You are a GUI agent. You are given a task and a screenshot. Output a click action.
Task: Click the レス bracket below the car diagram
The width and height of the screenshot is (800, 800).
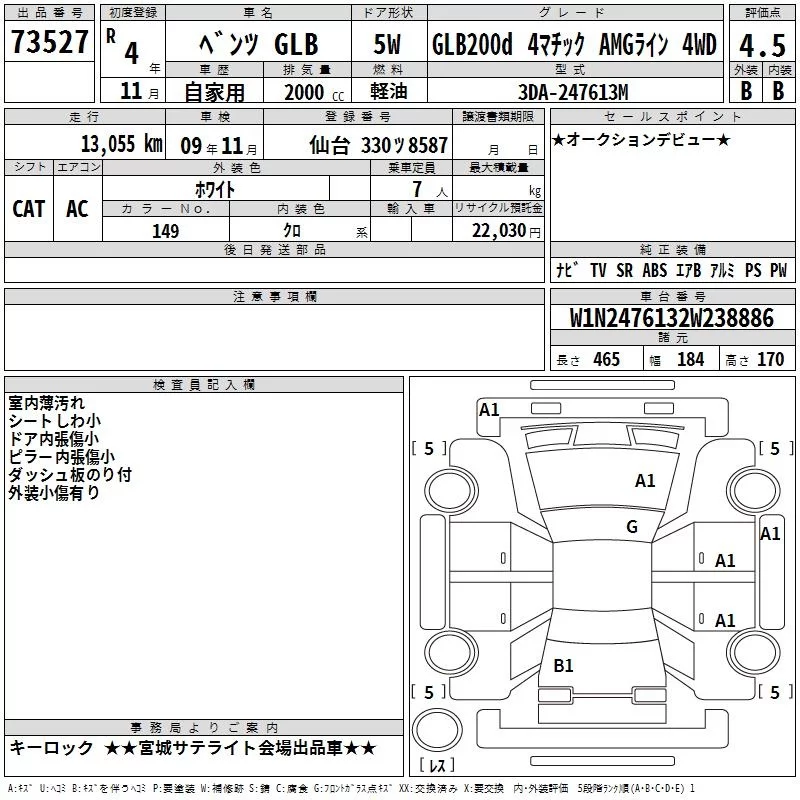(436, 767)
